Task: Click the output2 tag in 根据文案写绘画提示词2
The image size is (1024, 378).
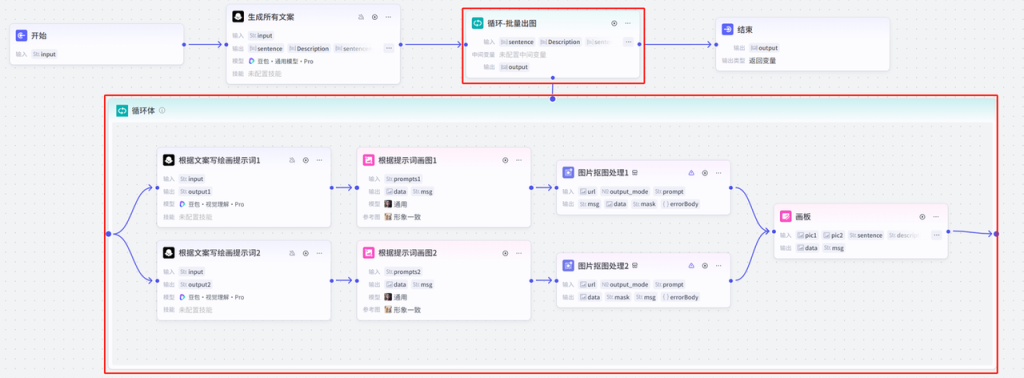Action: [195, 284]
